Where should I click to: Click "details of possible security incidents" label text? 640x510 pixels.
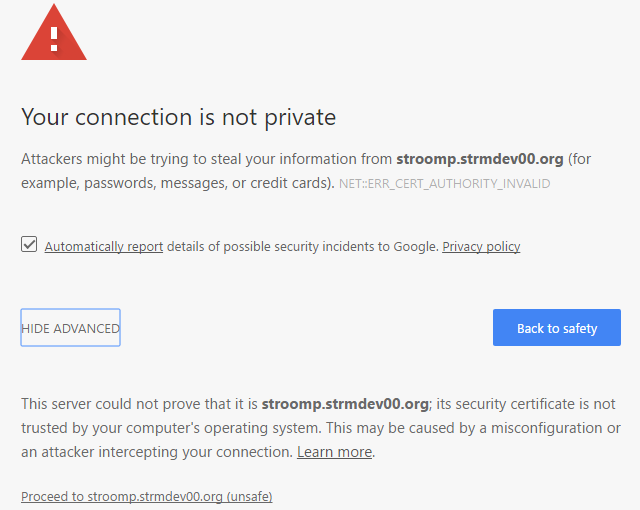coord(302,247)
